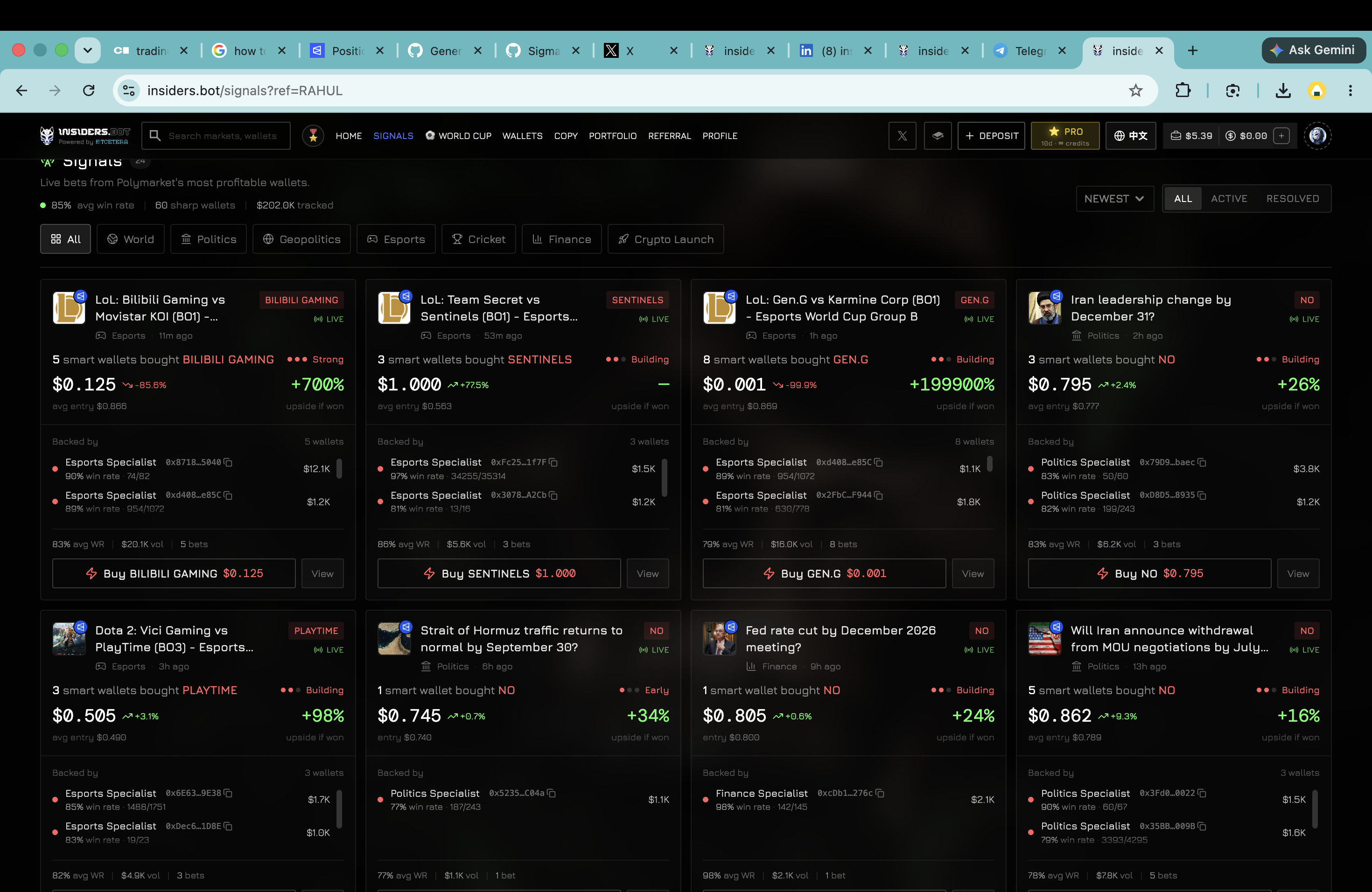Open the NEWEST sort dropdown
This screenshot has height=892, width=1372.
pos(1115,199)
